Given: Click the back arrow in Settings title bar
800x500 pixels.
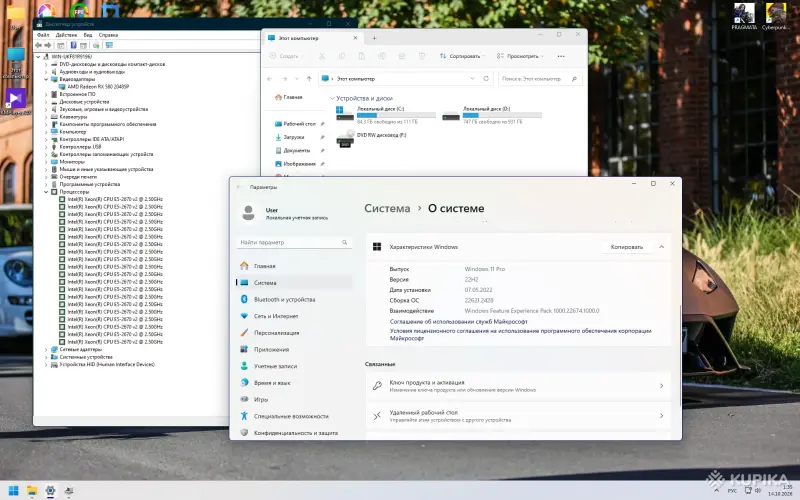Looking at the screenshot, I should pos(238,187).
